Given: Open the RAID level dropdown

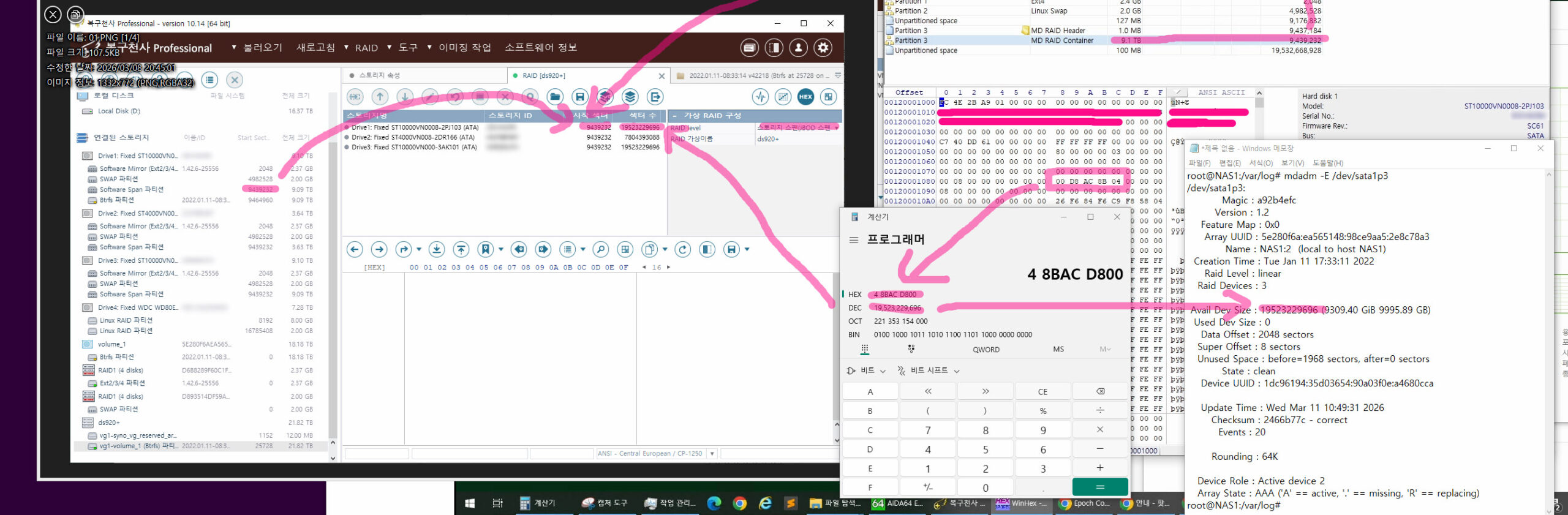Looking at the screenshot, I should (x=837, y=128).
